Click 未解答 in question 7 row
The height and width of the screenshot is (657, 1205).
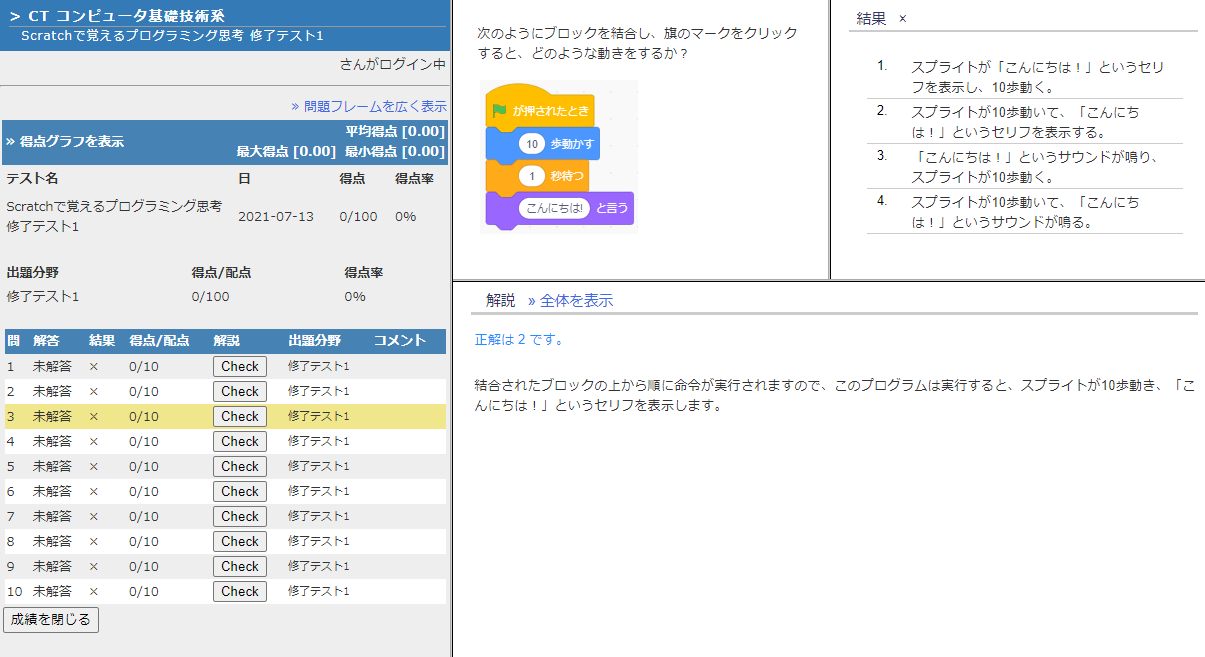point(52,516)
